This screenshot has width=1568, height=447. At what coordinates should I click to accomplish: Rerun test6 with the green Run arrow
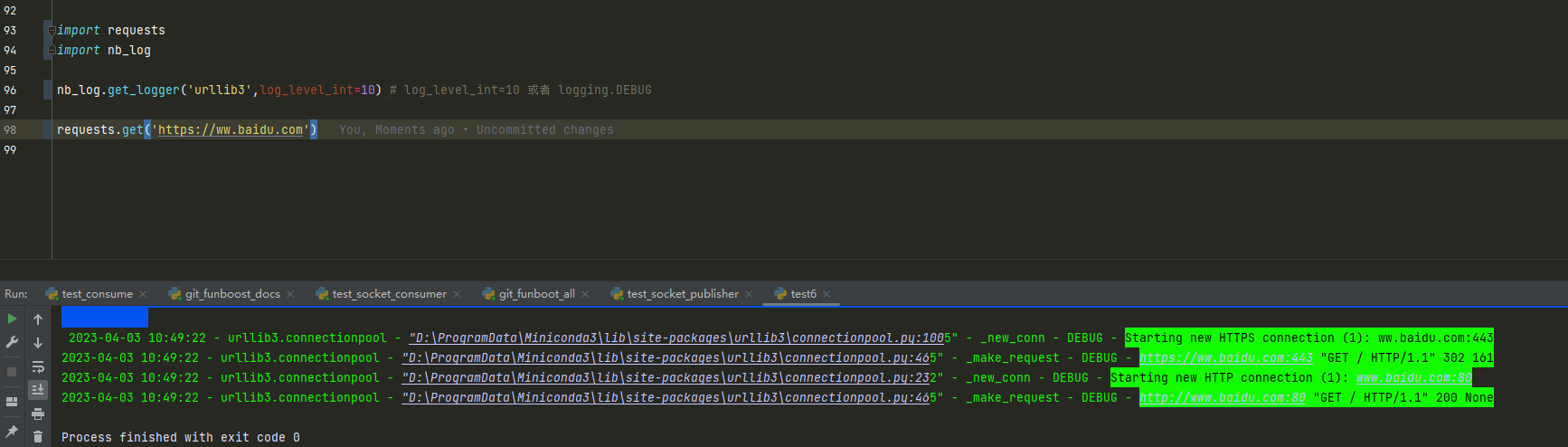coord(12,319)
